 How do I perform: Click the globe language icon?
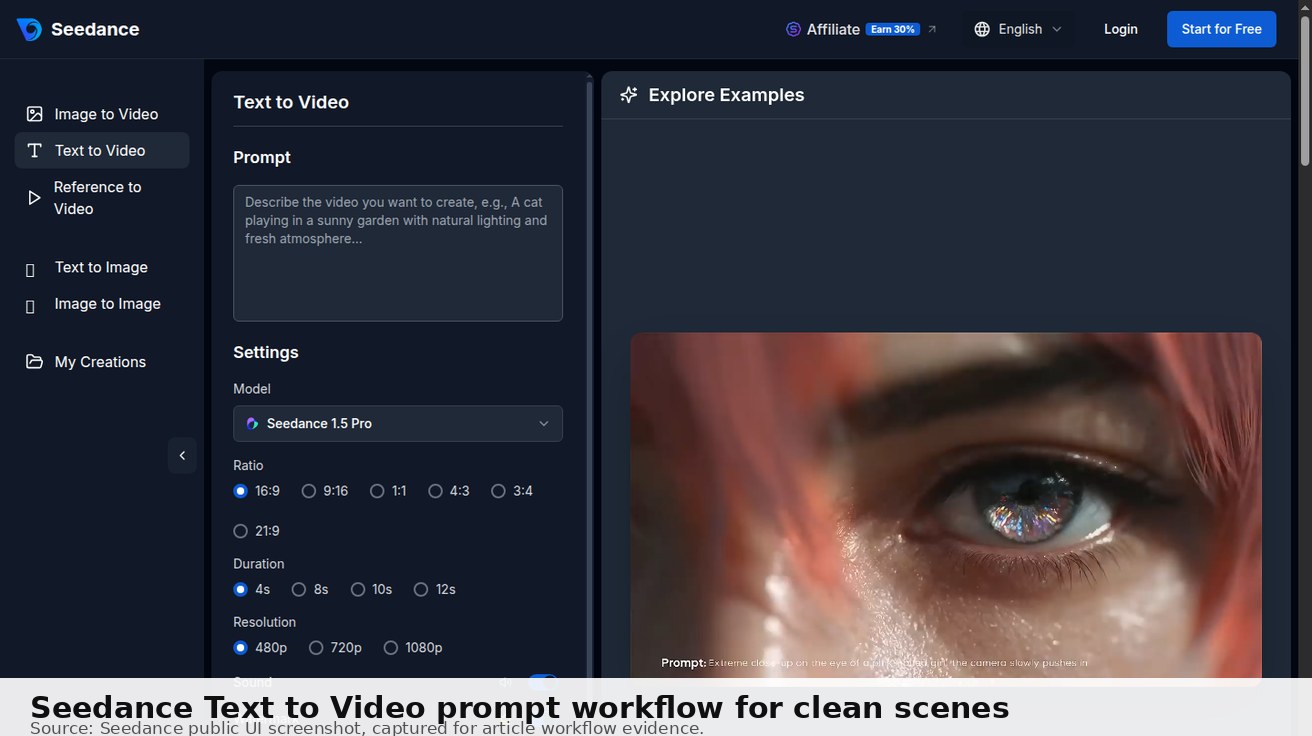[x=982, y=29]
